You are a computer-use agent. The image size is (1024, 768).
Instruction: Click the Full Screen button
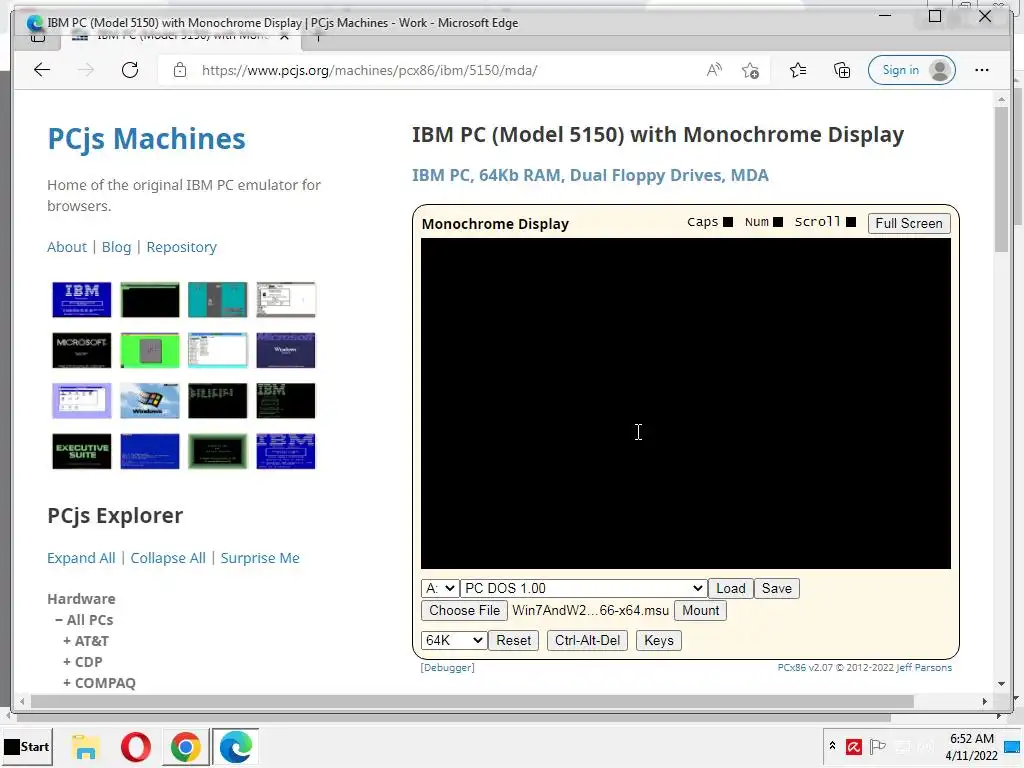909,223
